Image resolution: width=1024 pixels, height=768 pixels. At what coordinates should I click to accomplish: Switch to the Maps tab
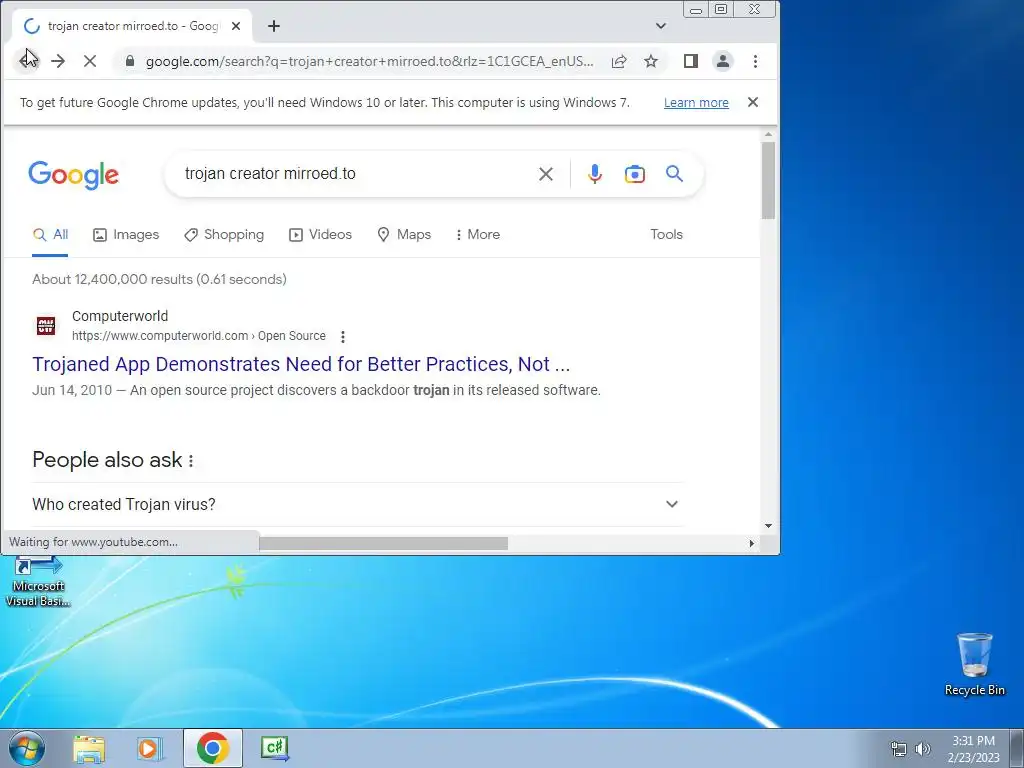click(x=404, y=234)
